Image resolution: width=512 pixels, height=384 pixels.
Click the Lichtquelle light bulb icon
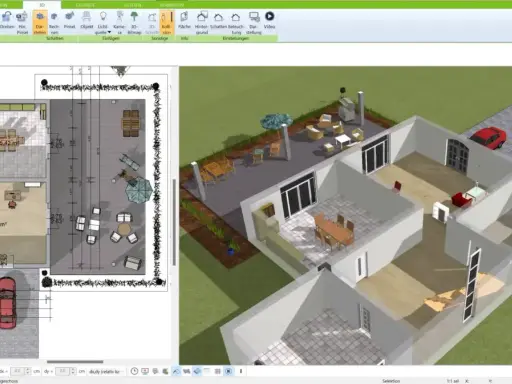point(103,16)
